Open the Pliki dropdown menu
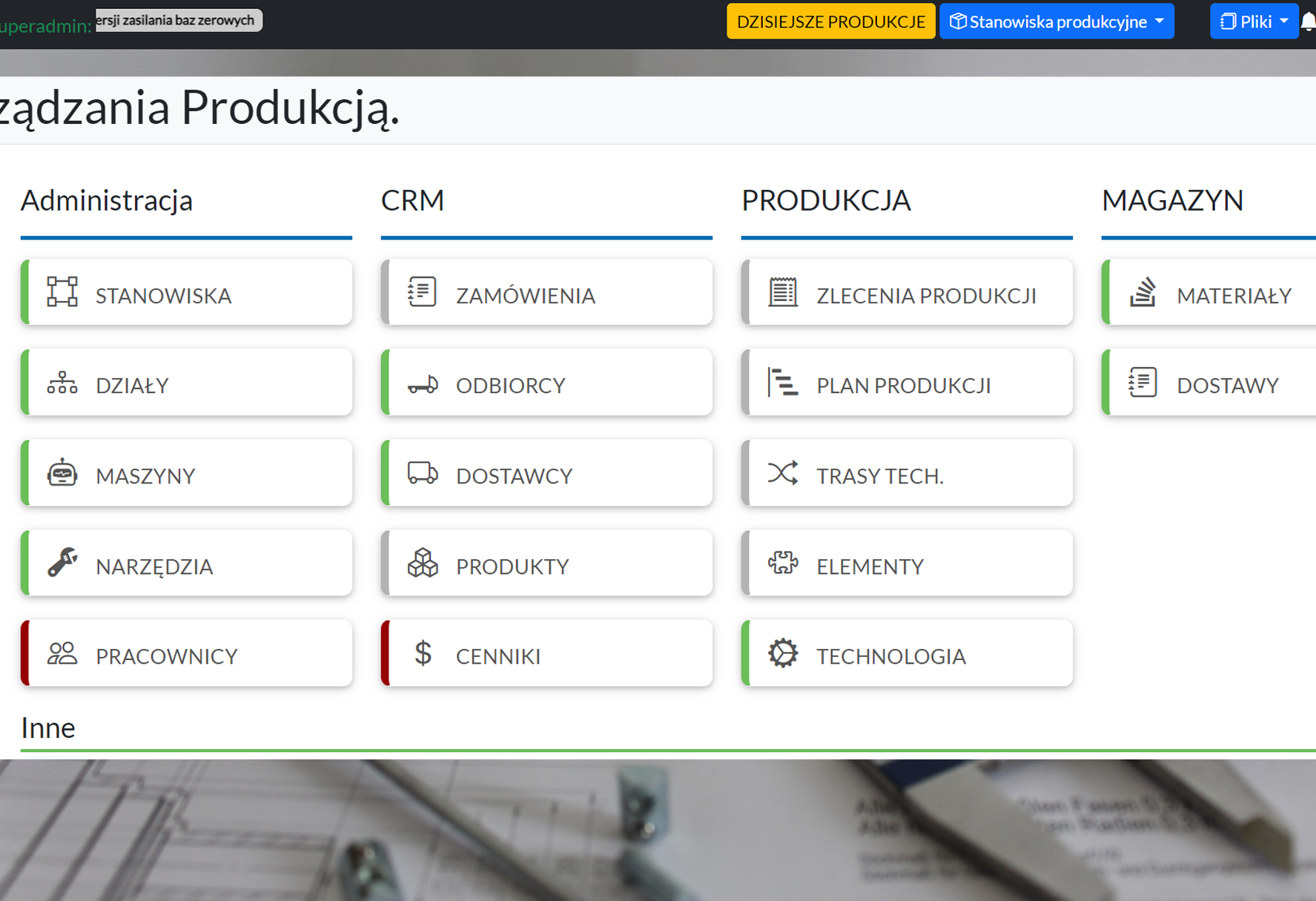Screen dimensions: 1316x901 [1254, 22]
